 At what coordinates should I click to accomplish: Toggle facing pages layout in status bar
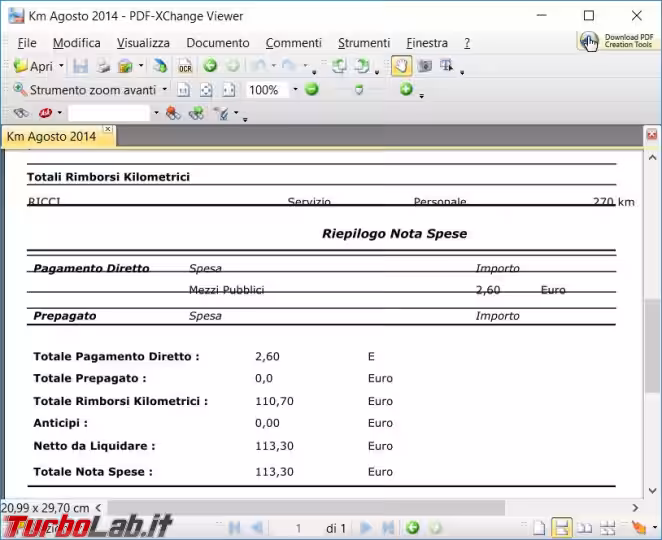585,527
